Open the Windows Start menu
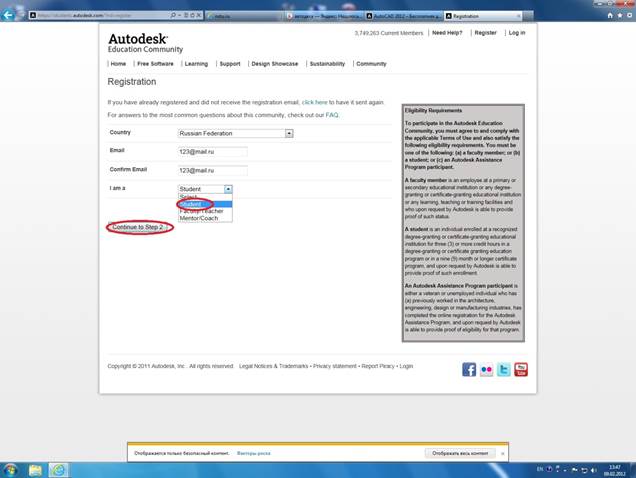Viewport: 636px width, 478px height. pyautogui.click(x=10, y=470)
